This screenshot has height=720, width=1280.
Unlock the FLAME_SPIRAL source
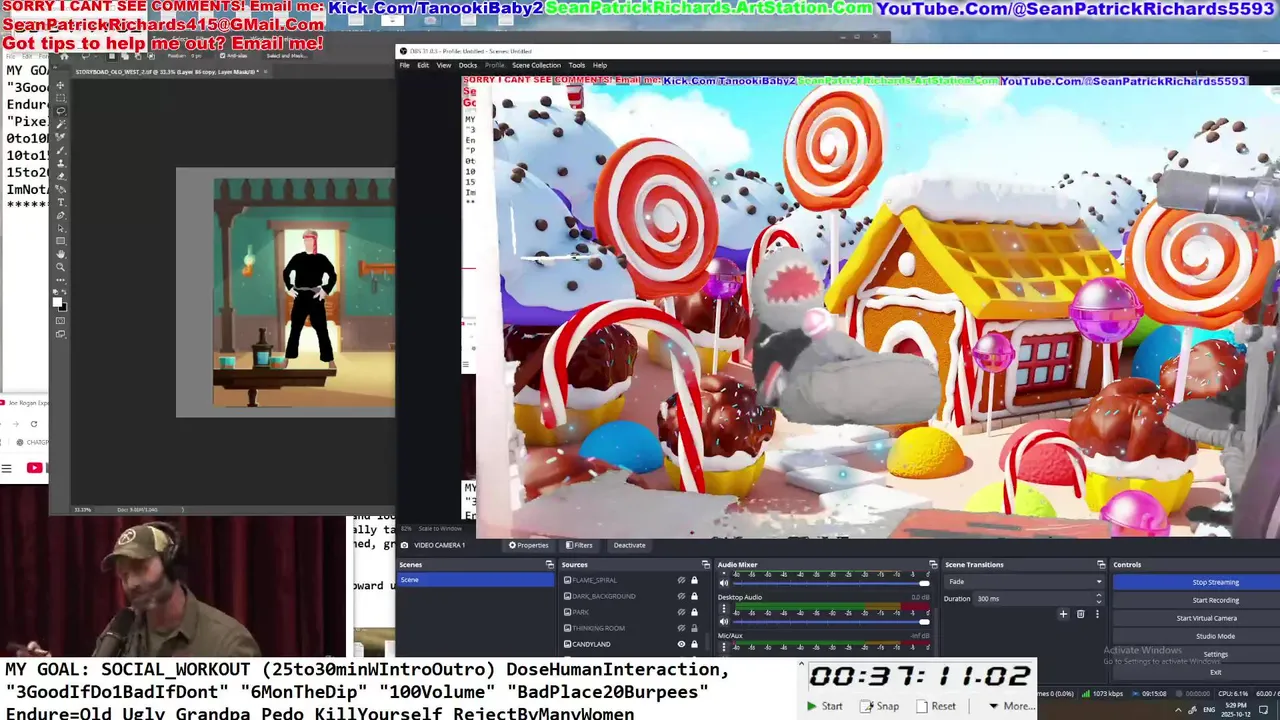pos(694,580)
